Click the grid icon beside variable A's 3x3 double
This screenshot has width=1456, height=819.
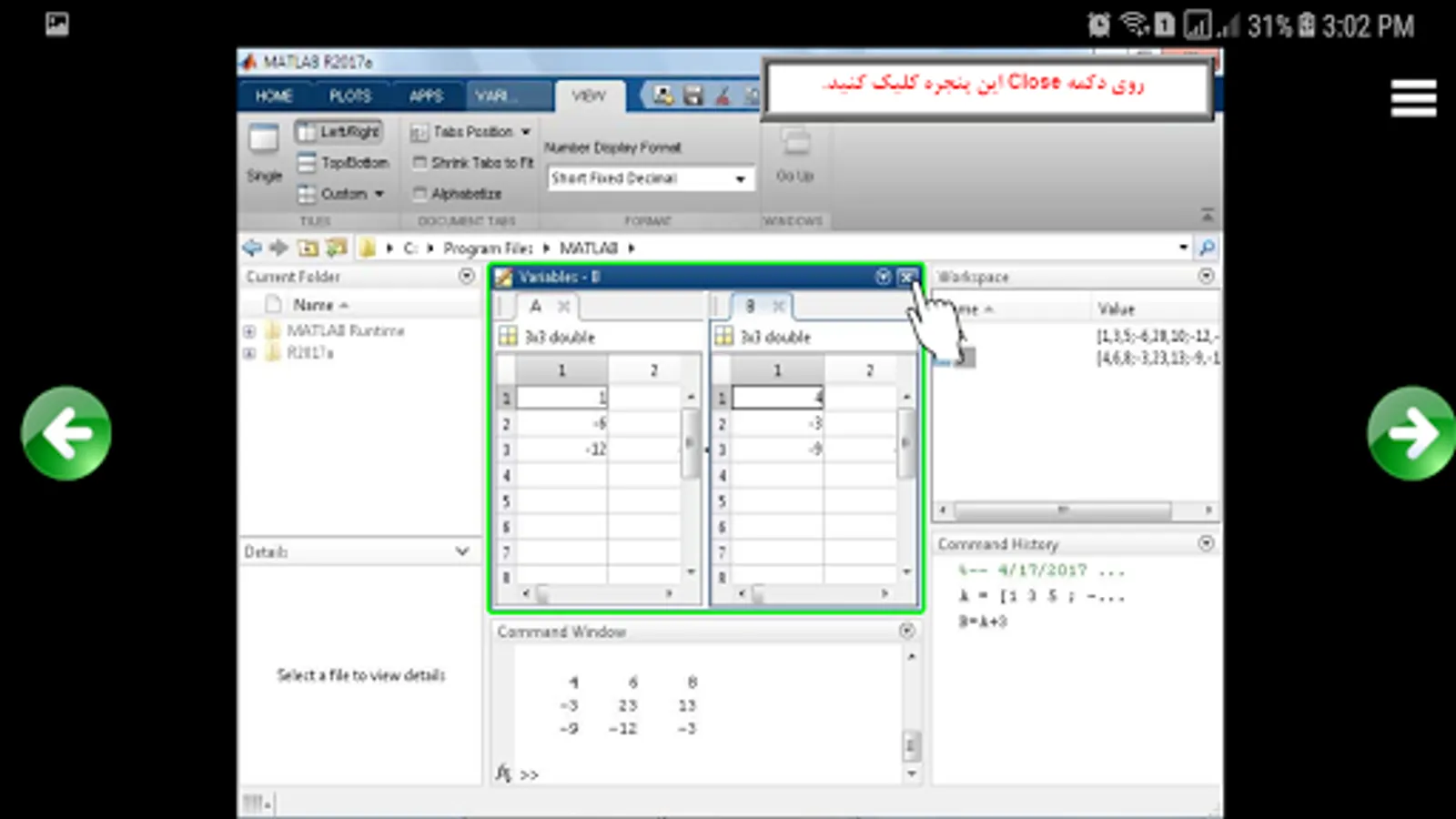tap(508, 337)
